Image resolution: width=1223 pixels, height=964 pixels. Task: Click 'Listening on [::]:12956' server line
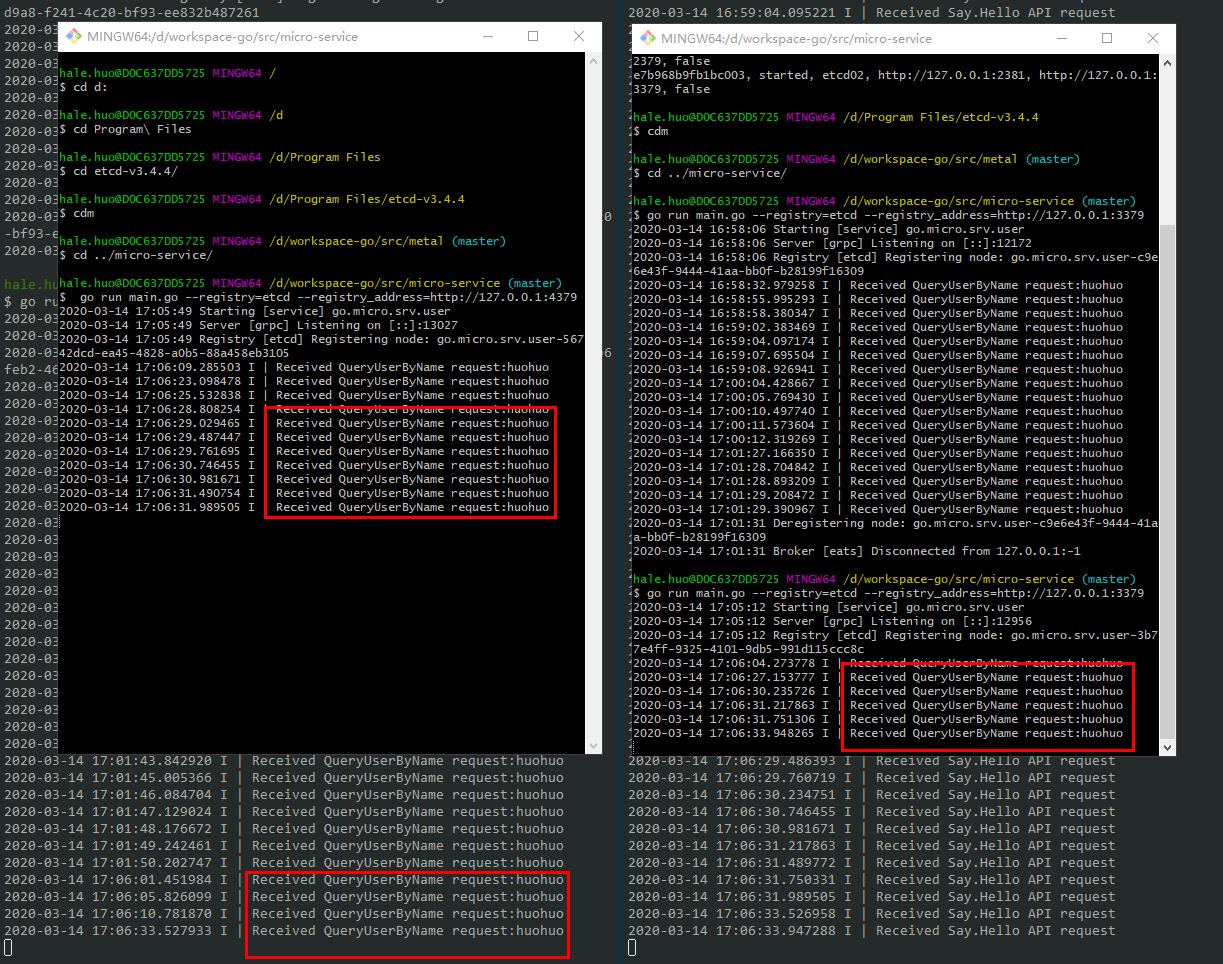pos(832,621)
